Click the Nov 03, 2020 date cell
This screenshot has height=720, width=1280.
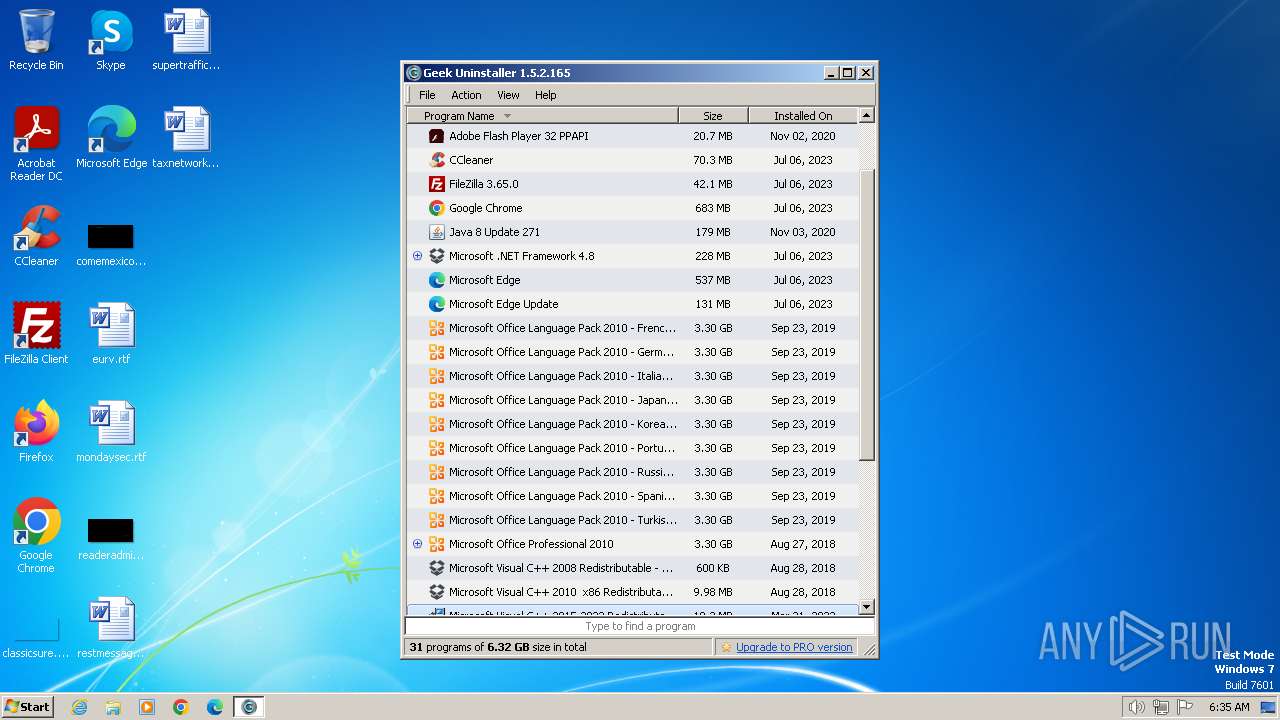pos(803,232)
